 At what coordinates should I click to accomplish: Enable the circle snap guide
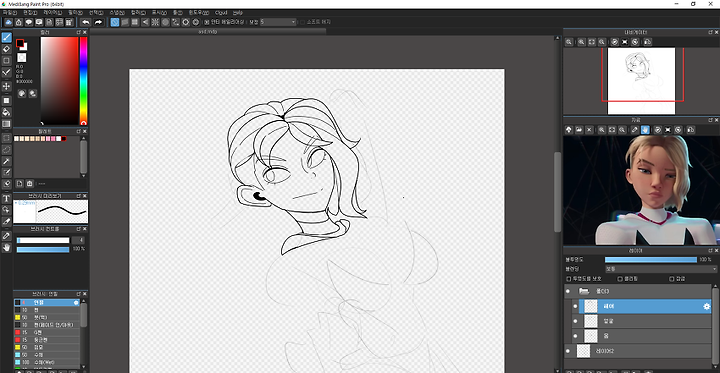point(165,22)
